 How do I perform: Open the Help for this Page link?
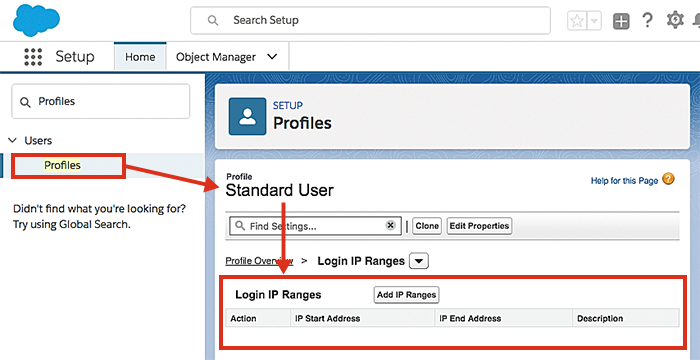[x=624, y=180]
